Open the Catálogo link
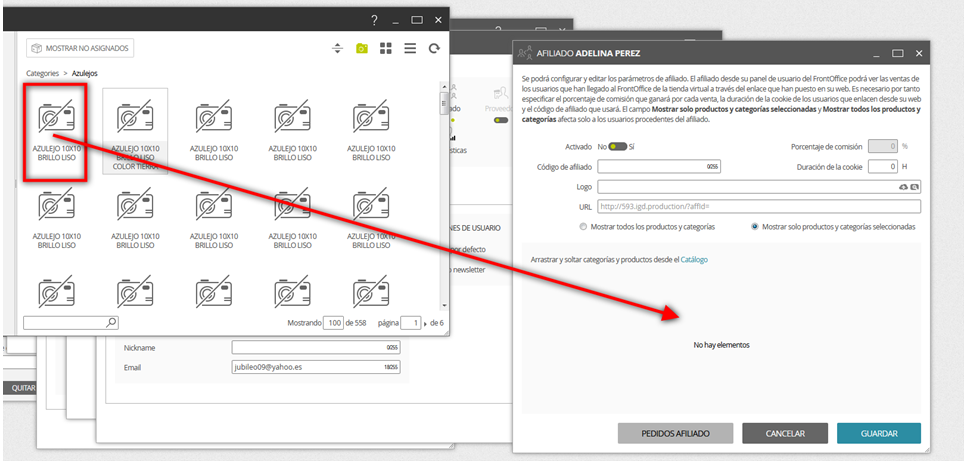The image size is (965, 468). point(694,260)
